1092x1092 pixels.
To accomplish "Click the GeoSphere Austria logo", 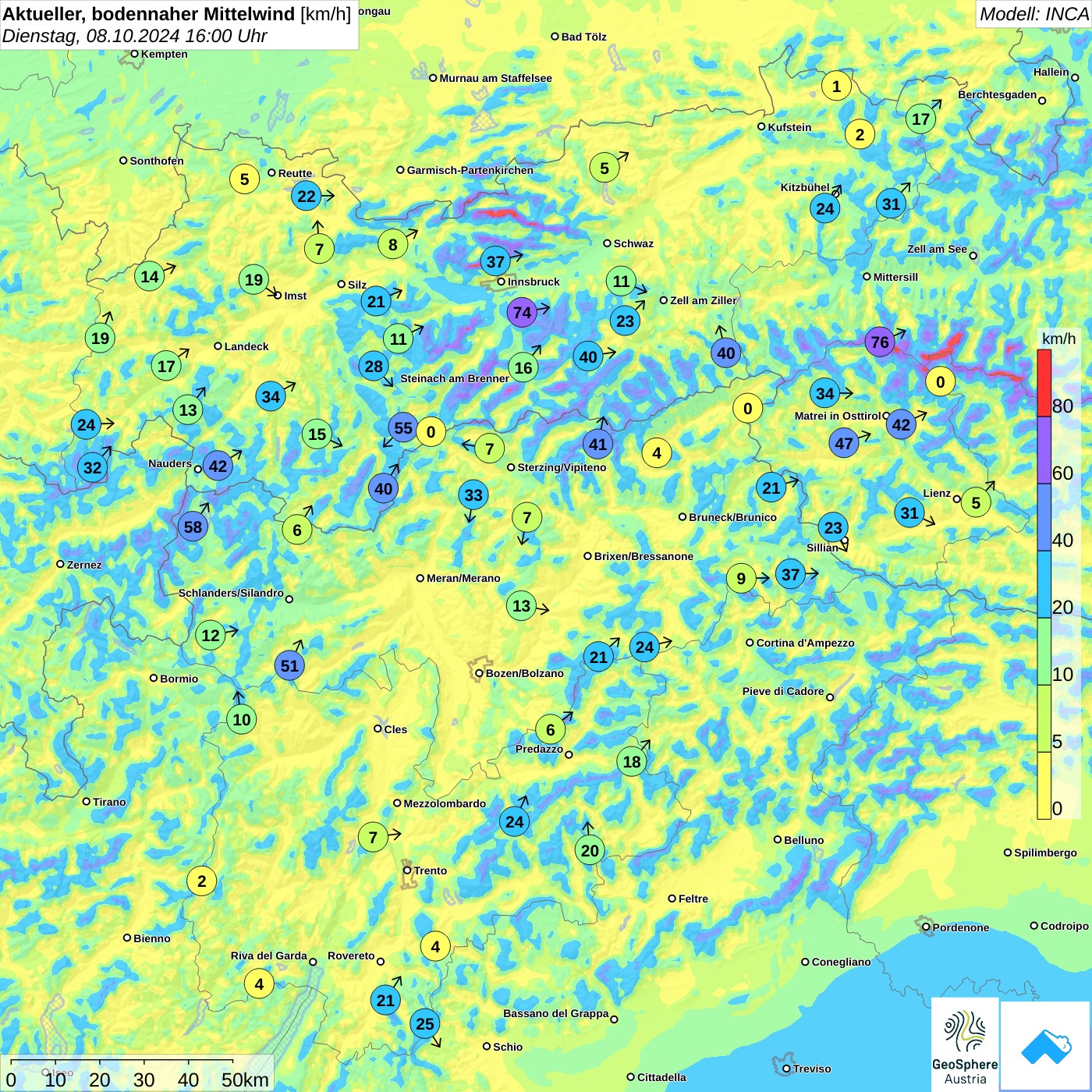I will 965,1044.
